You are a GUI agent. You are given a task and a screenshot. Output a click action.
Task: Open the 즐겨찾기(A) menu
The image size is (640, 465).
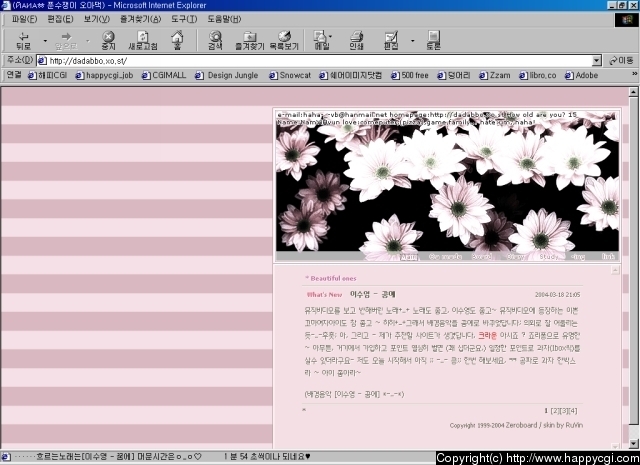pos(140,19)
